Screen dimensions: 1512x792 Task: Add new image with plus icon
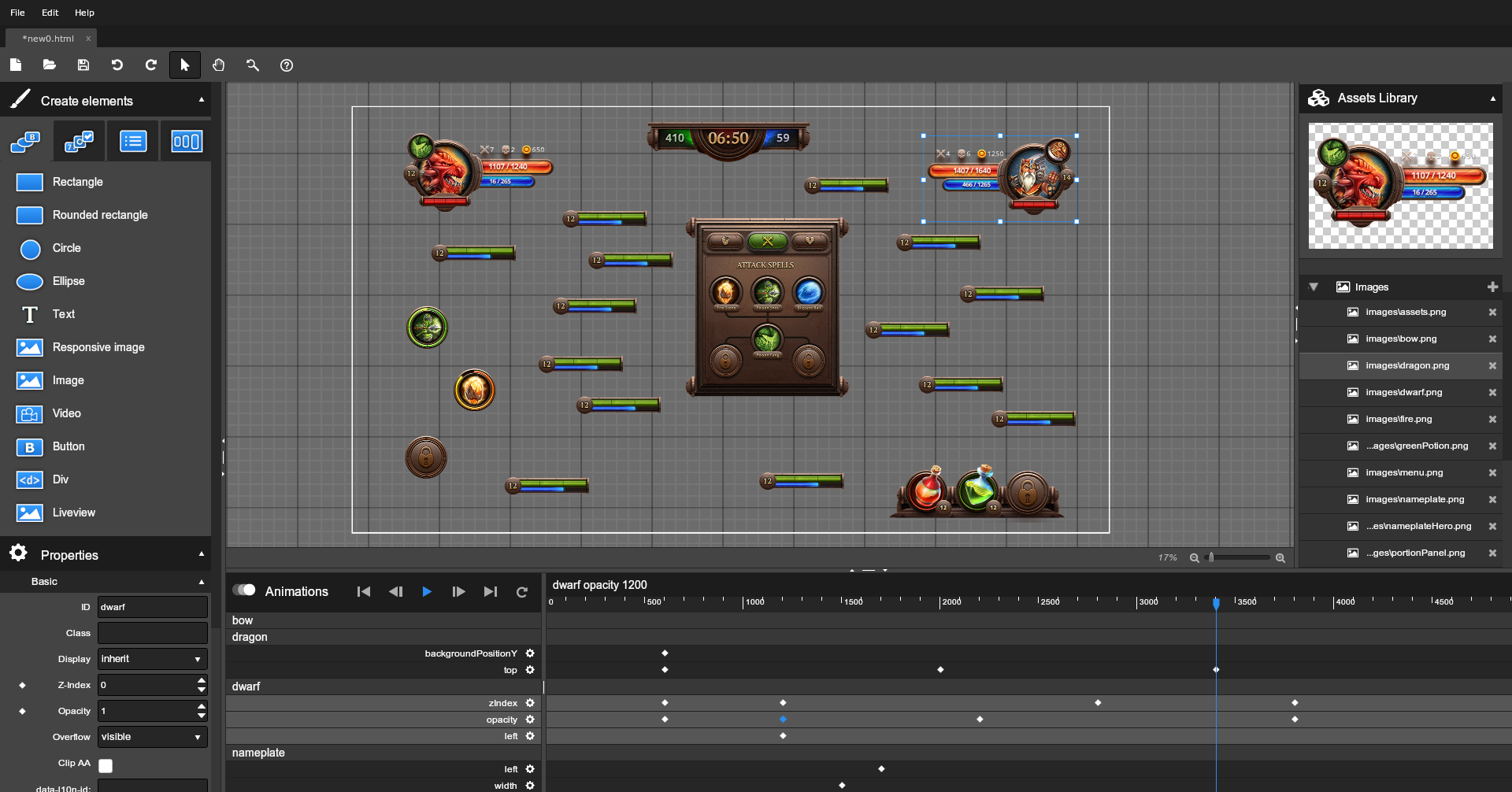tap(1492, 287)
